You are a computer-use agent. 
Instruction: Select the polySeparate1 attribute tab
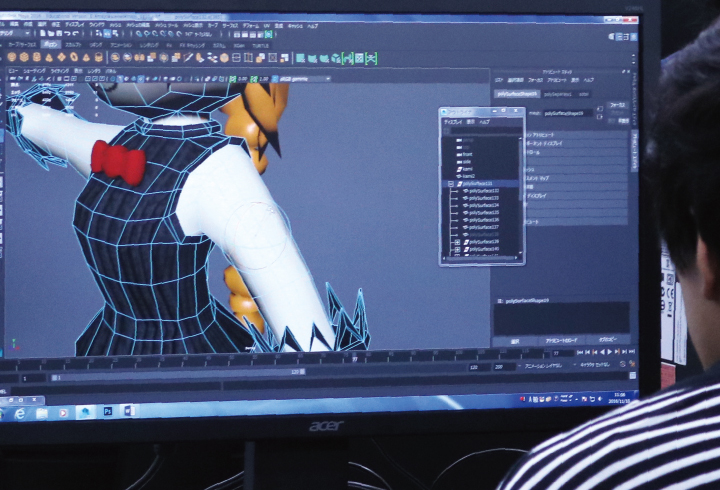558,94
